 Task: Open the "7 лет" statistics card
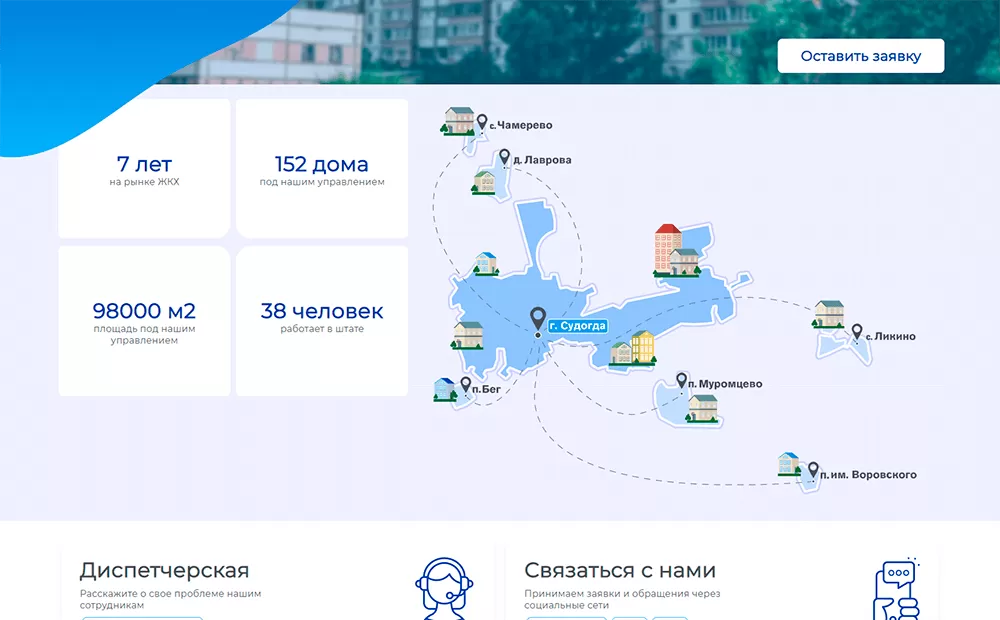point(144,169)
